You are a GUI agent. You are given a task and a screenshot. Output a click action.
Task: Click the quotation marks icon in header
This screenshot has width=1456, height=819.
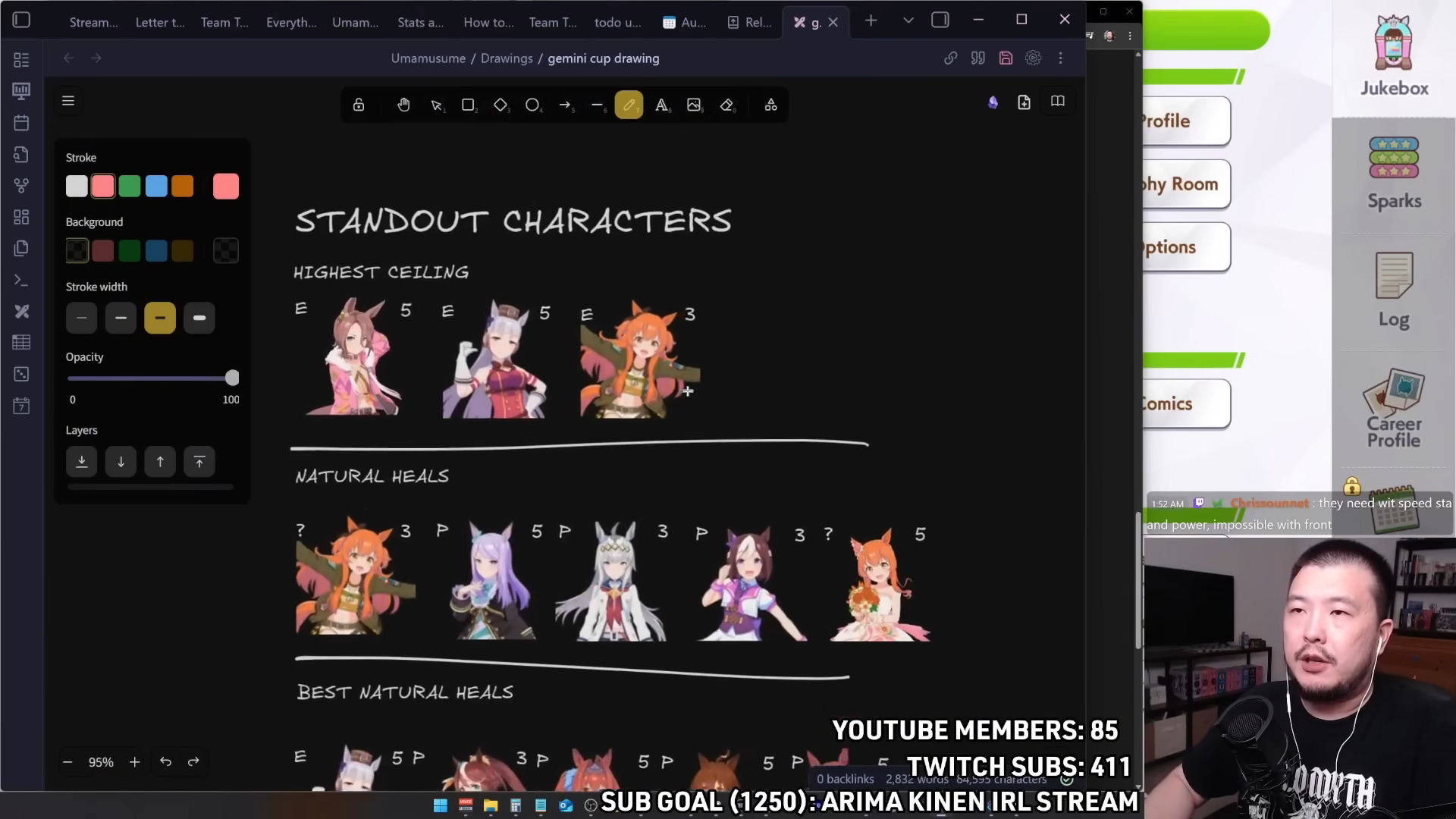[978, 58]
